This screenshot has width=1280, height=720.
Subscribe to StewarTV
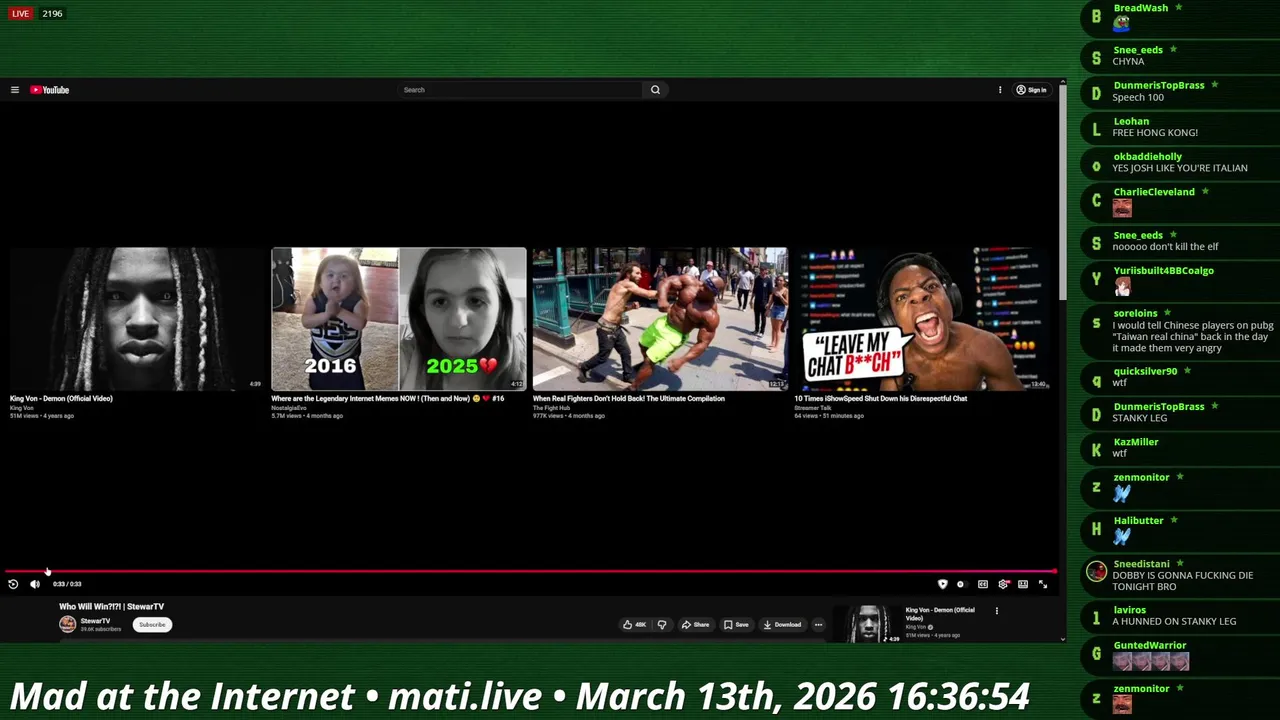(x=152, y=625)
